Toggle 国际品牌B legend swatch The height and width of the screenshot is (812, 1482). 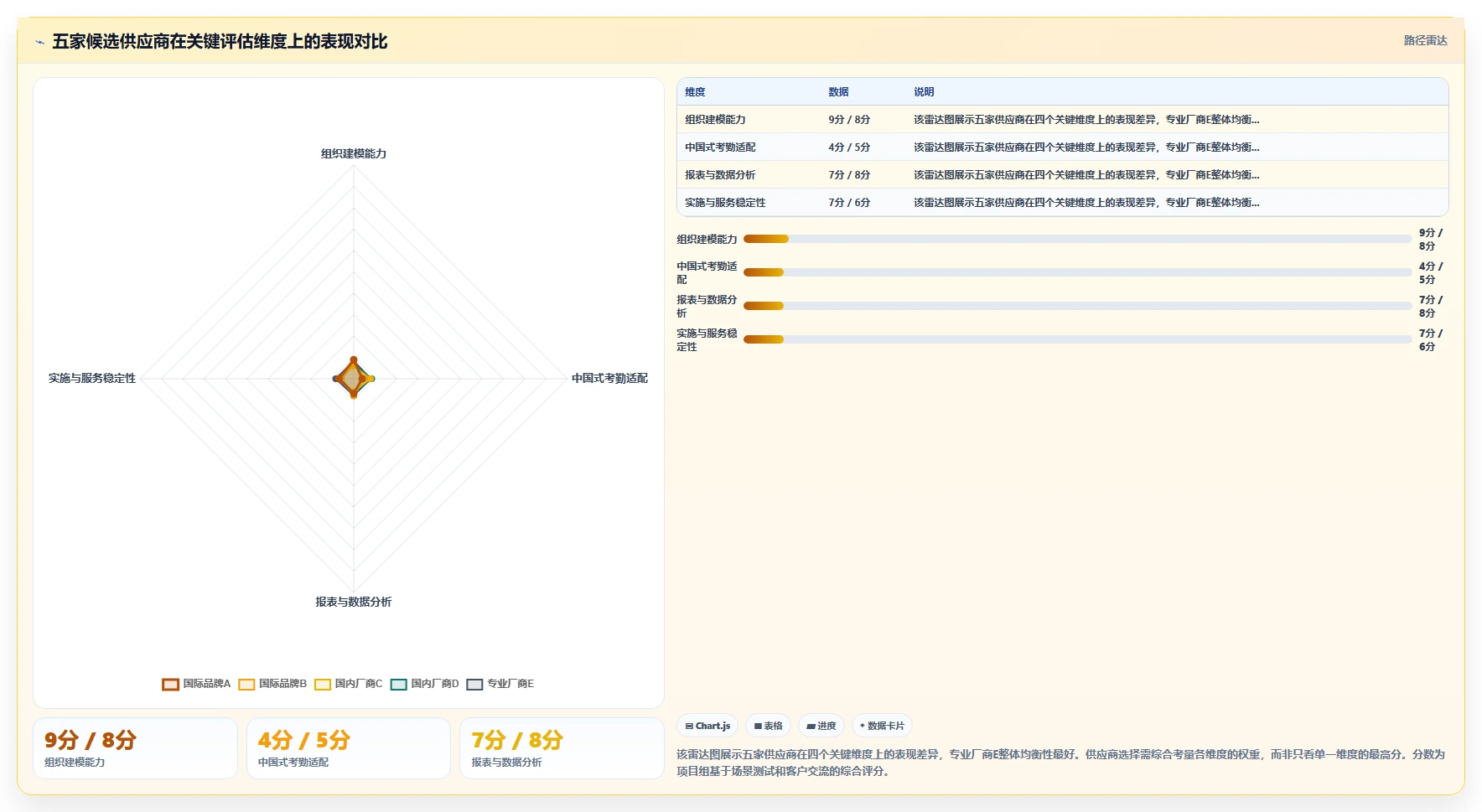tap(246, 684)
